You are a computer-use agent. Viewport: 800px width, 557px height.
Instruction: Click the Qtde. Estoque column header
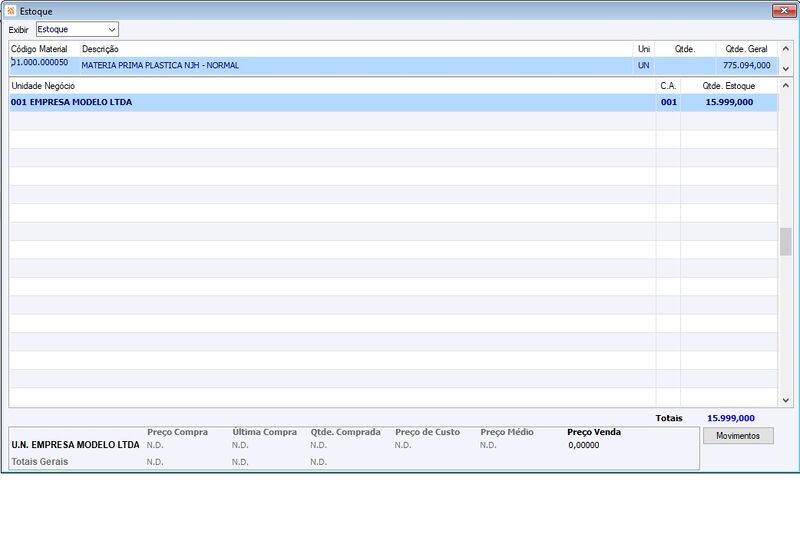coord(729,86)
